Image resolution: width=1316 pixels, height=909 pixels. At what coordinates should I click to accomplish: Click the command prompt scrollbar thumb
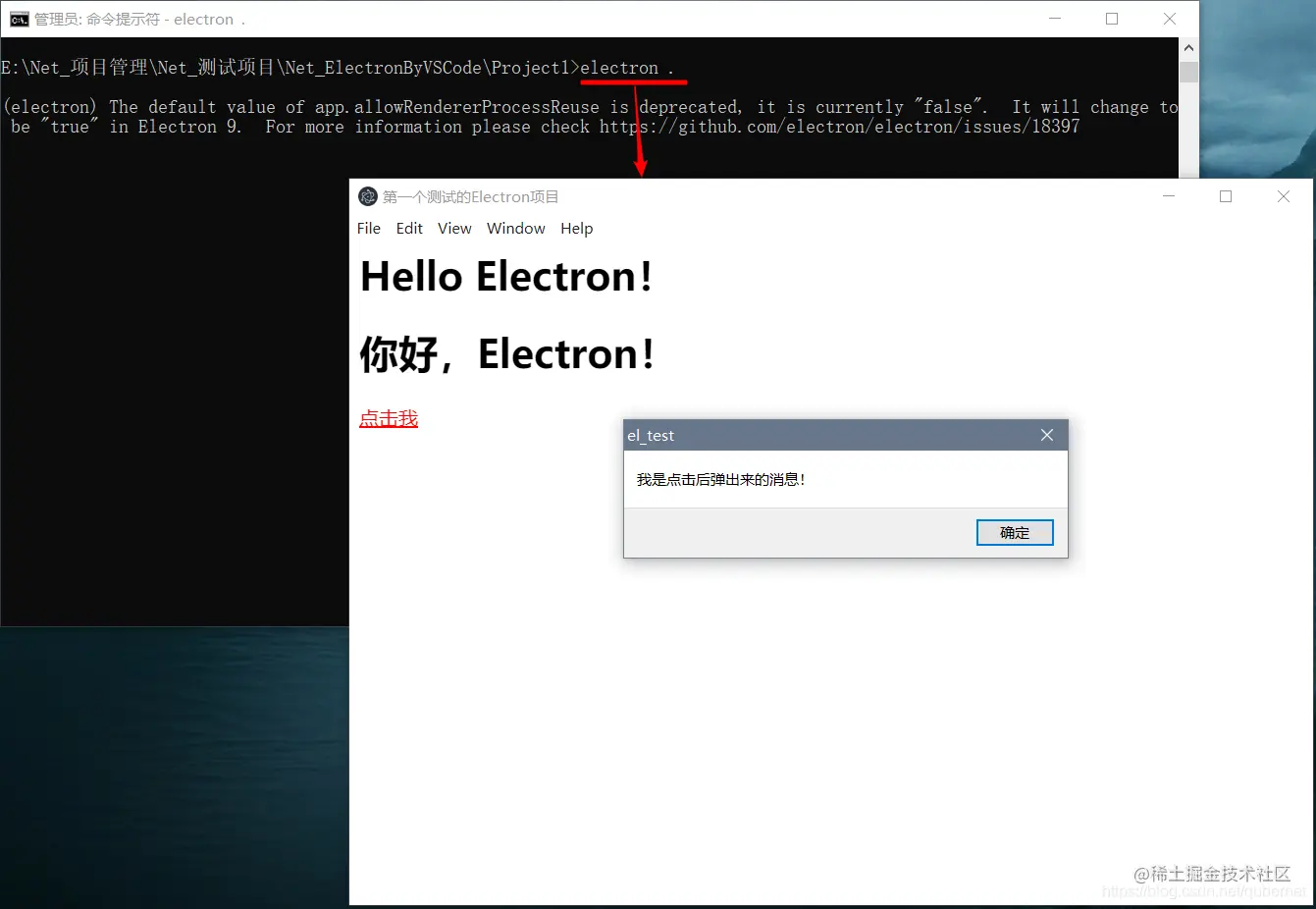[1188, 72]
